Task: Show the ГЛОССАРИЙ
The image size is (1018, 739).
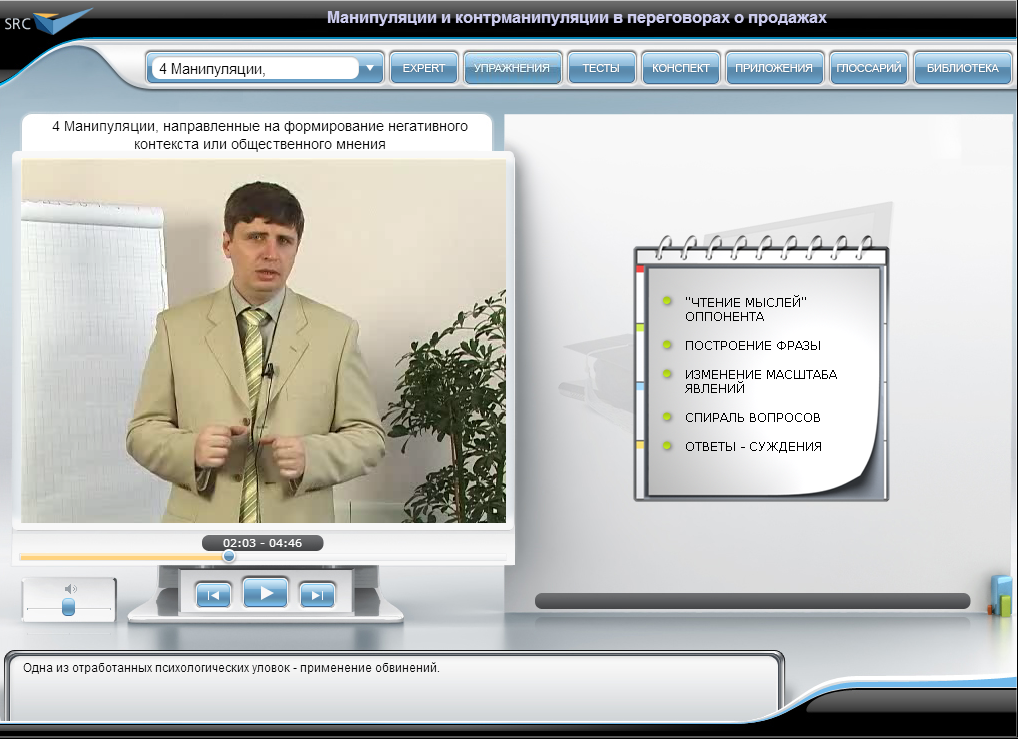Action: 868,69
